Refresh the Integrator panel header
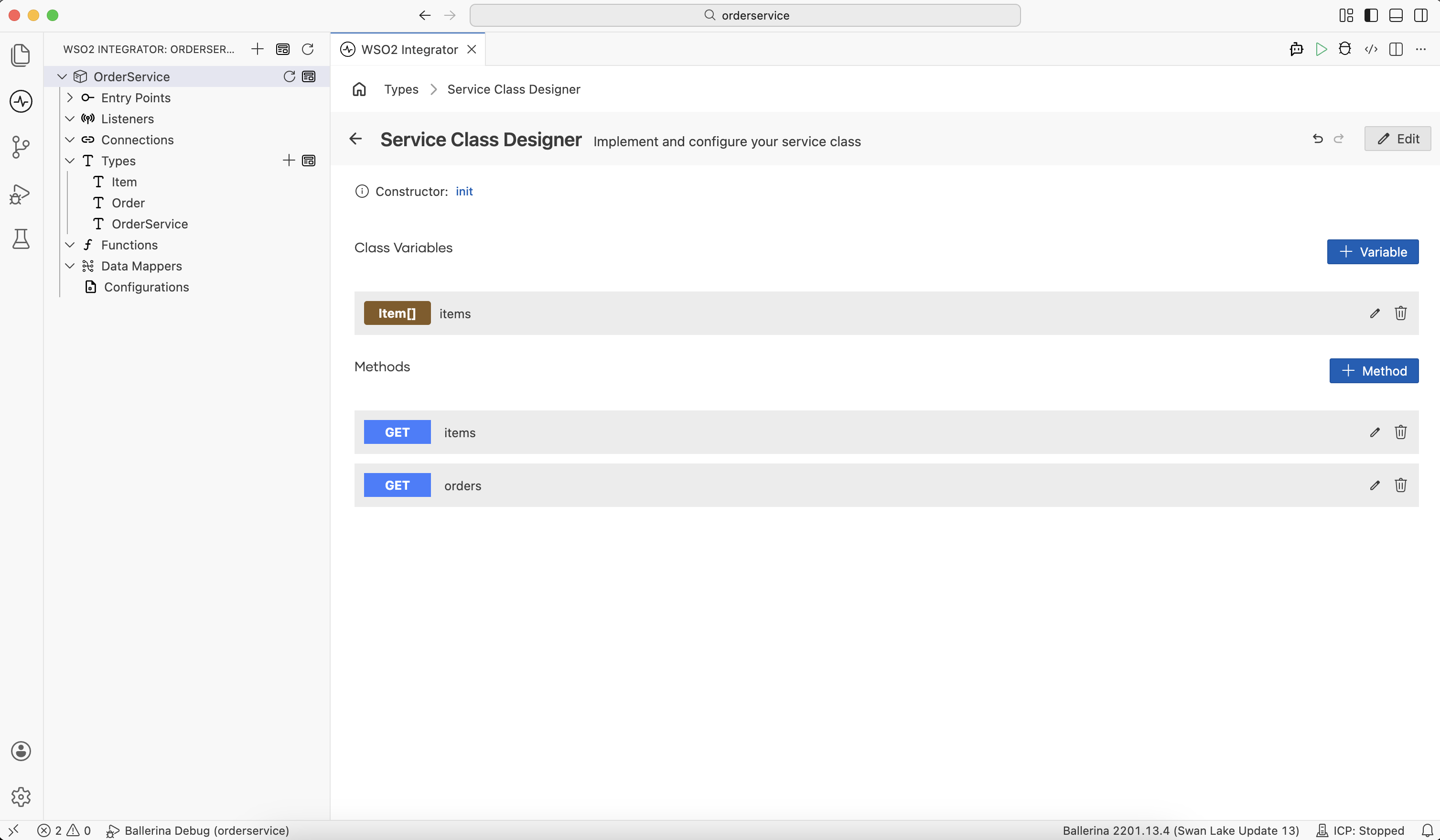This screenshot has height=840, width=1440. [308, 49]
